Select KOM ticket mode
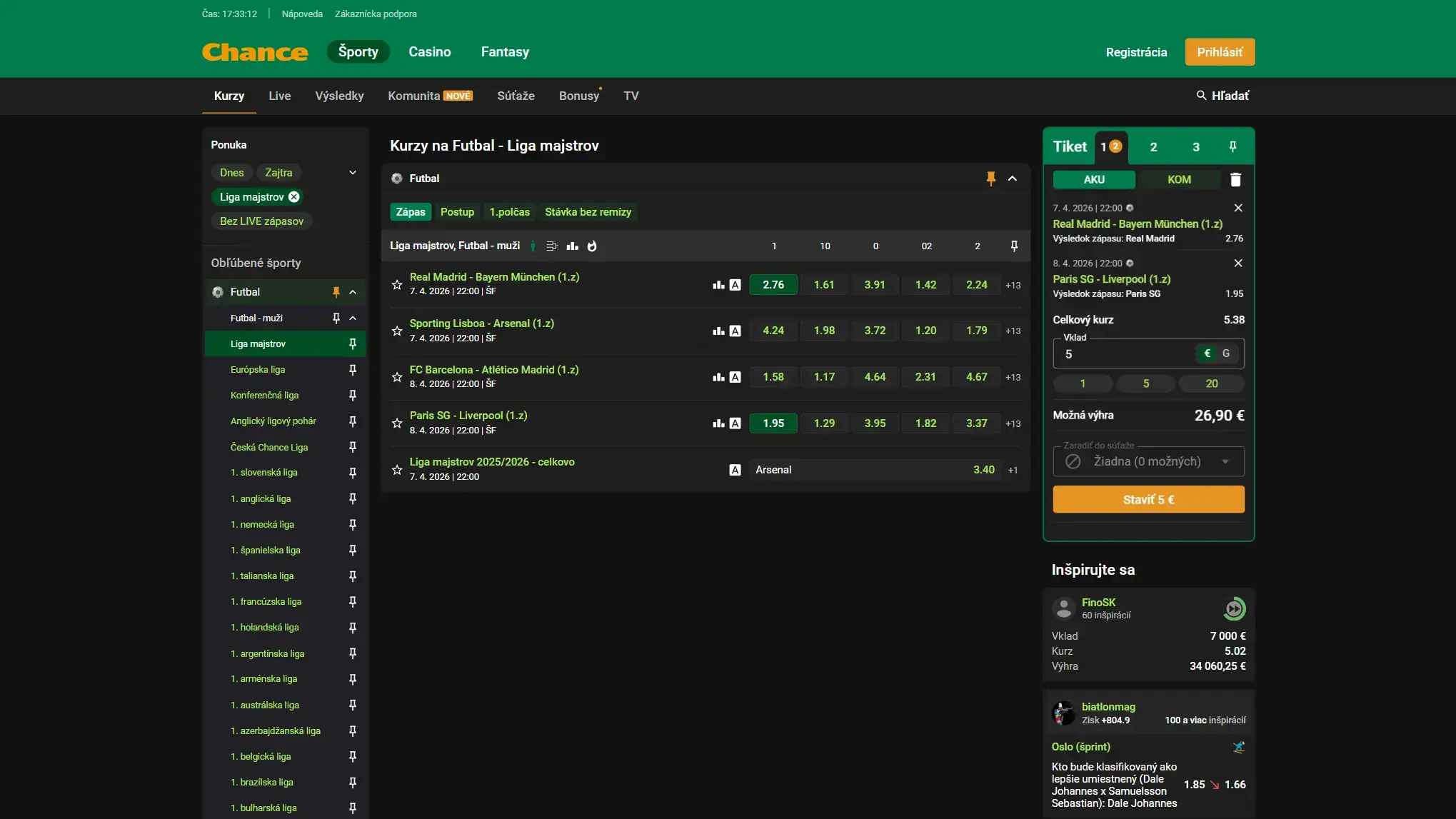This screenshot has height=819, width=1456. coord(1179,180)
